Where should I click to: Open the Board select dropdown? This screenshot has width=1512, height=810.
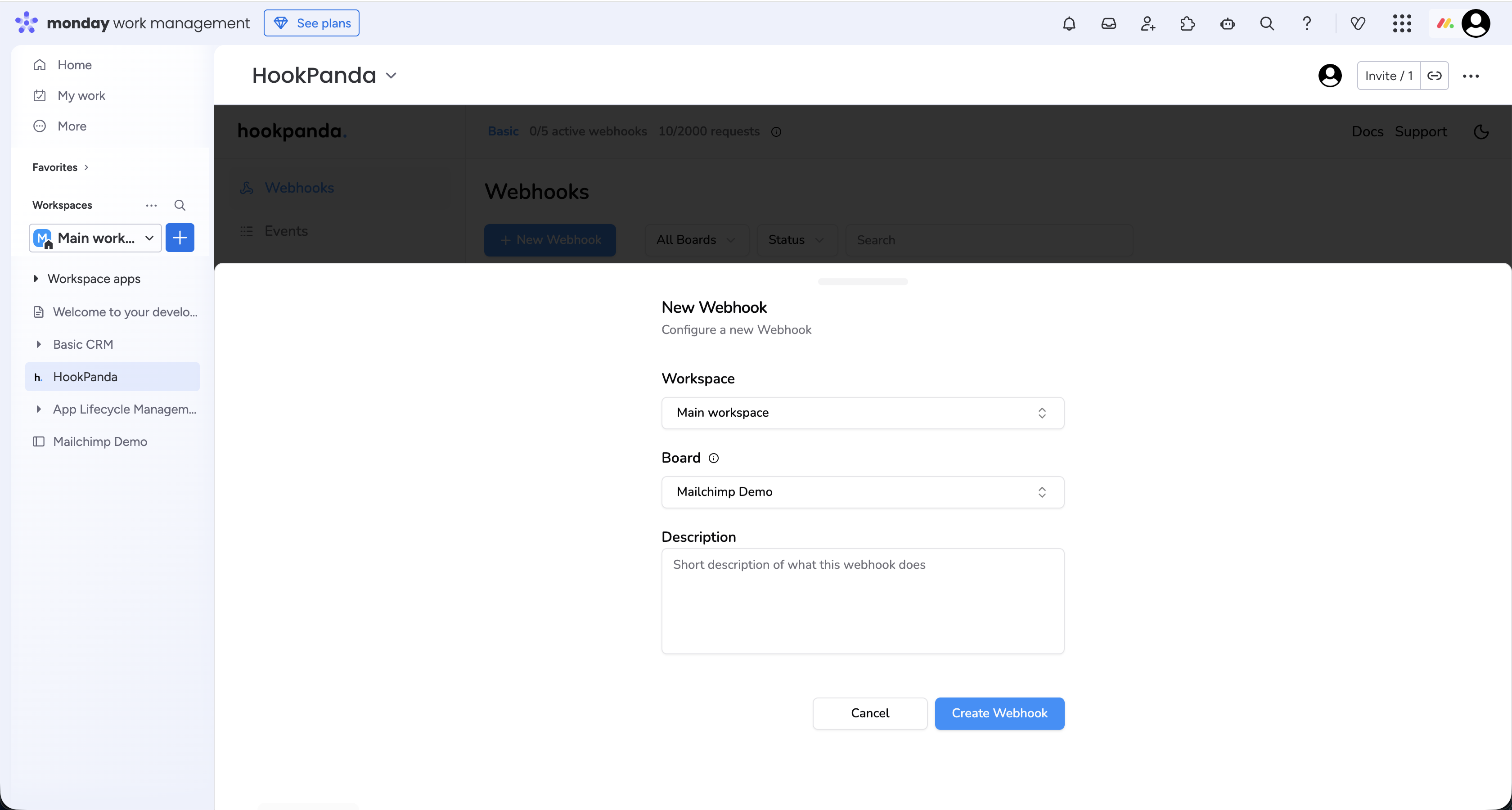coord(862,492)
